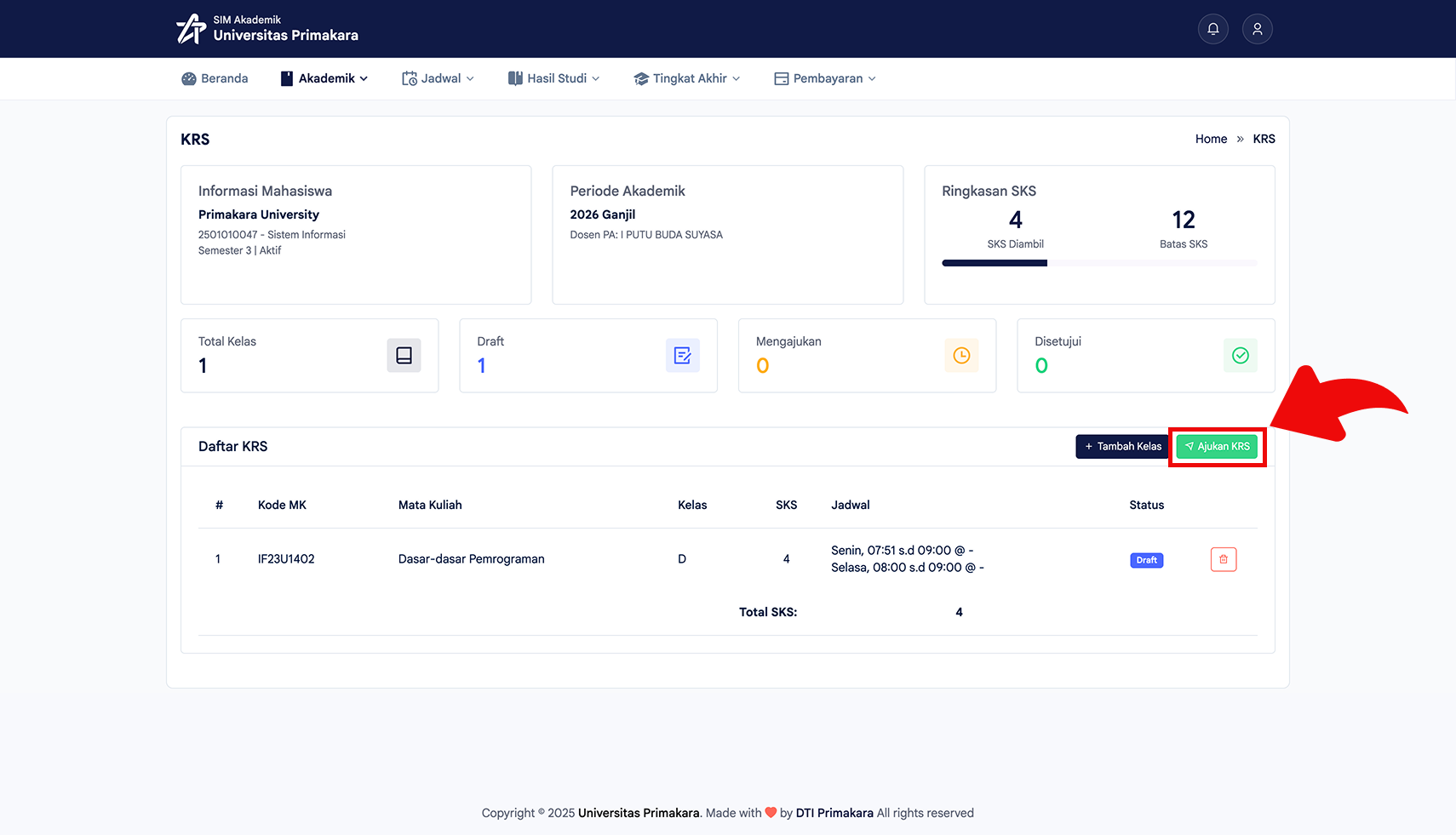Expand the Akademik dropdown menu

pos(324,78)
